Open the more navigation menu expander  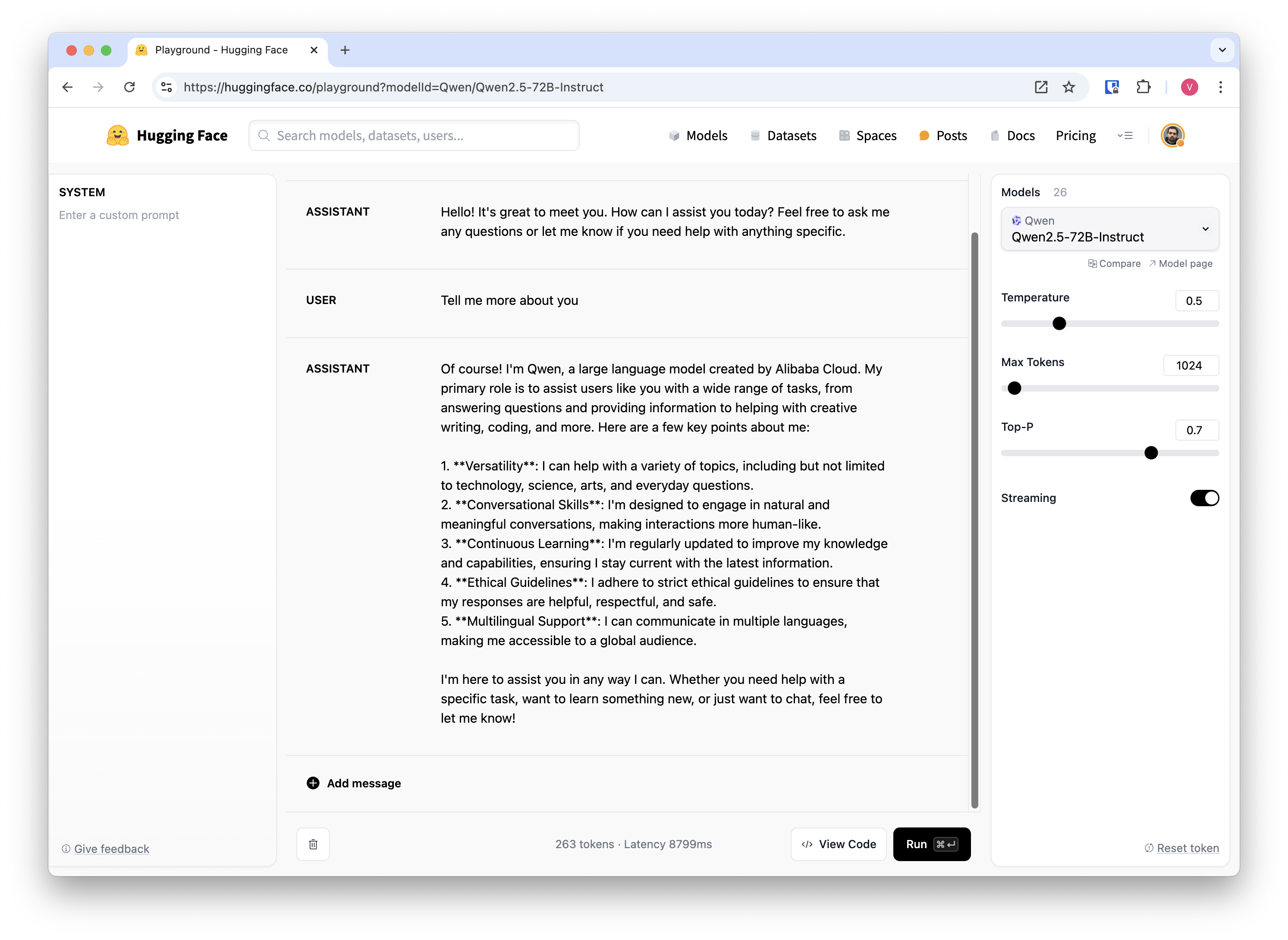pyautogui.click(x=1125, y=135)
